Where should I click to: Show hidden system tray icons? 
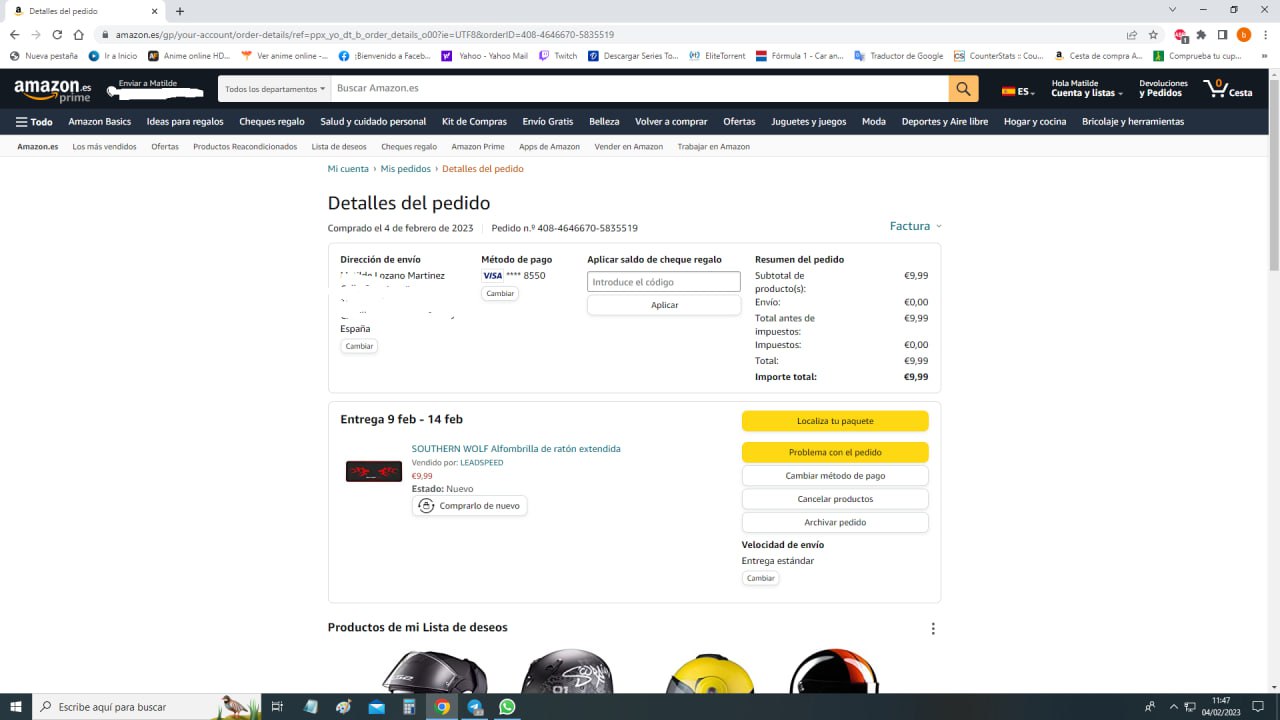[x=1174, y=707]
